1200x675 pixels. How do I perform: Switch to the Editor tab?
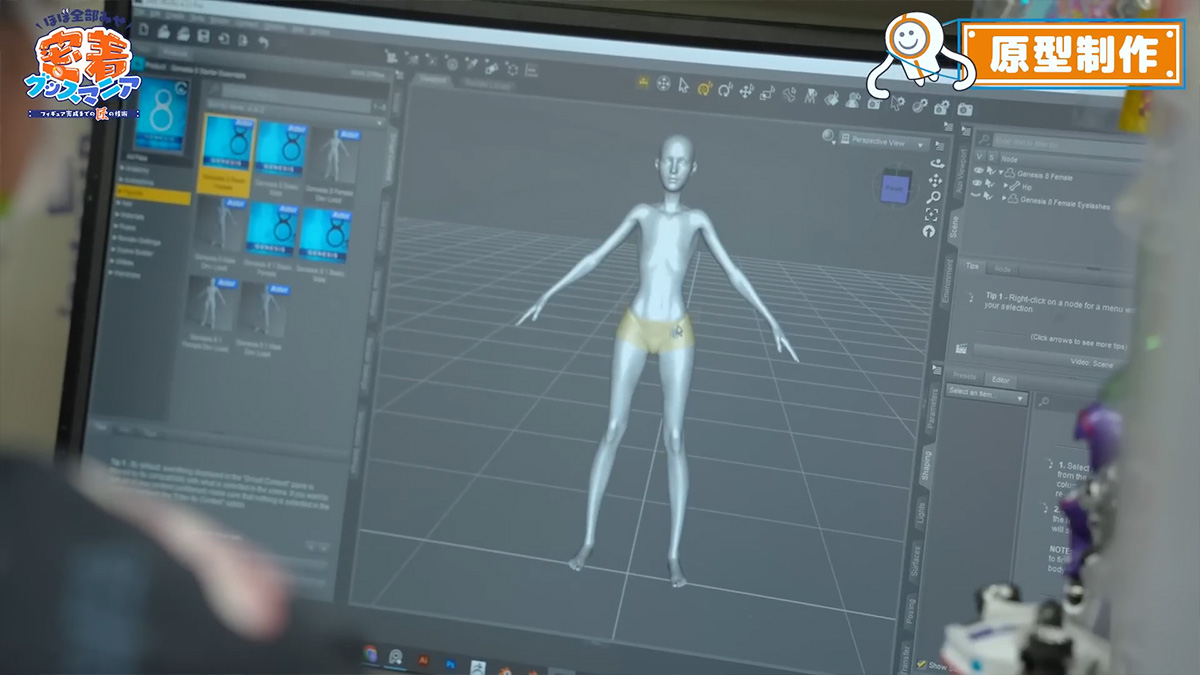click(x=1000, y=380)
